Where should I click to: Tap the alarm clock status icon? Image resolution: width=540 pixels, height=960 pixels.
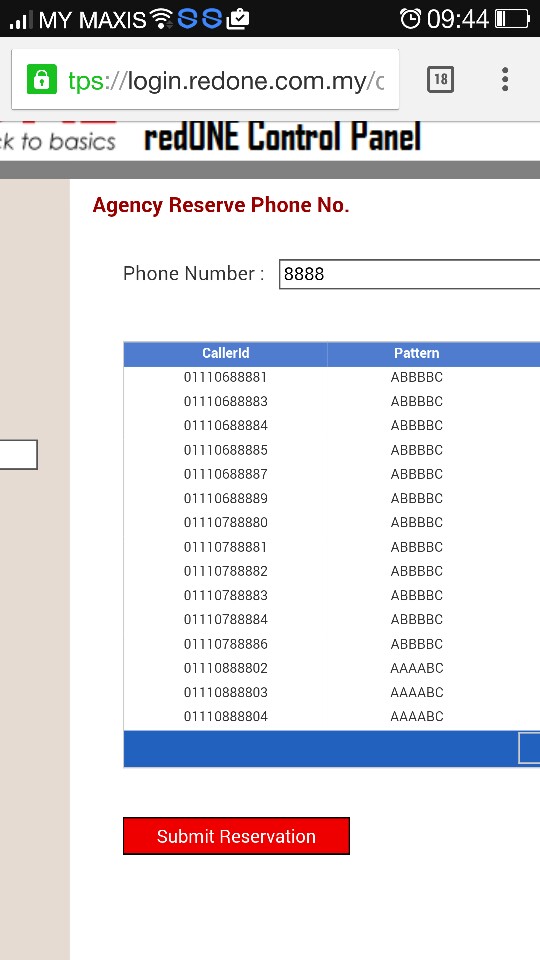tap(410, 19)
